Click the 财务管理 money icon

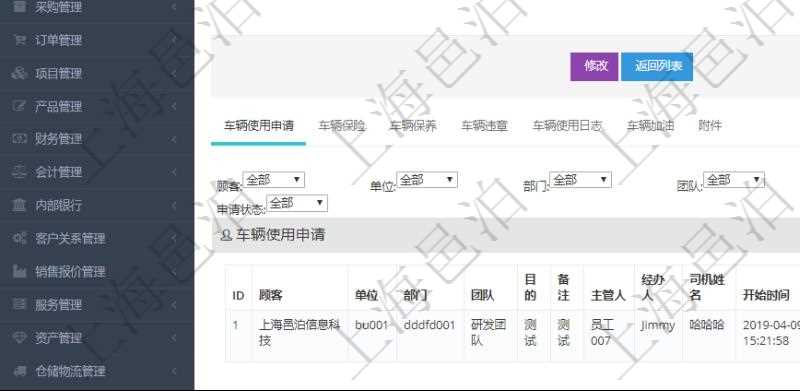click(19, 139)
